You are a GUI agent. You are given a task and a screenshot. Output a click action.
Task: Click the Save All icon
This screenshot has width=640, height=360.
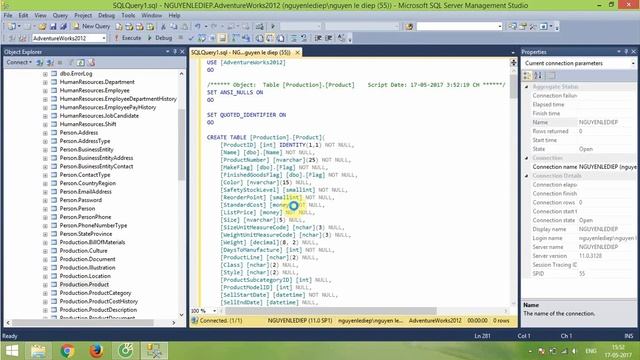[x=63, y=26]
